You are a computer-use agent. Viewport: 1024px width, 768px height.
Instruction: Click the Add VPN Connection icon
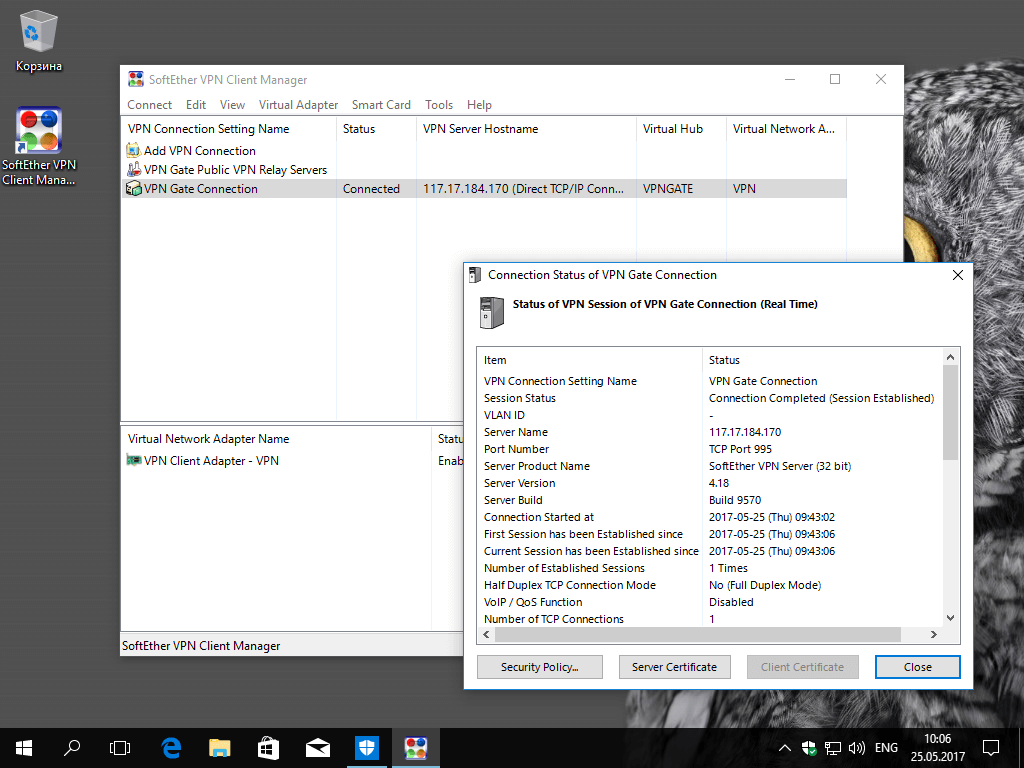click(x=133, y=151)
